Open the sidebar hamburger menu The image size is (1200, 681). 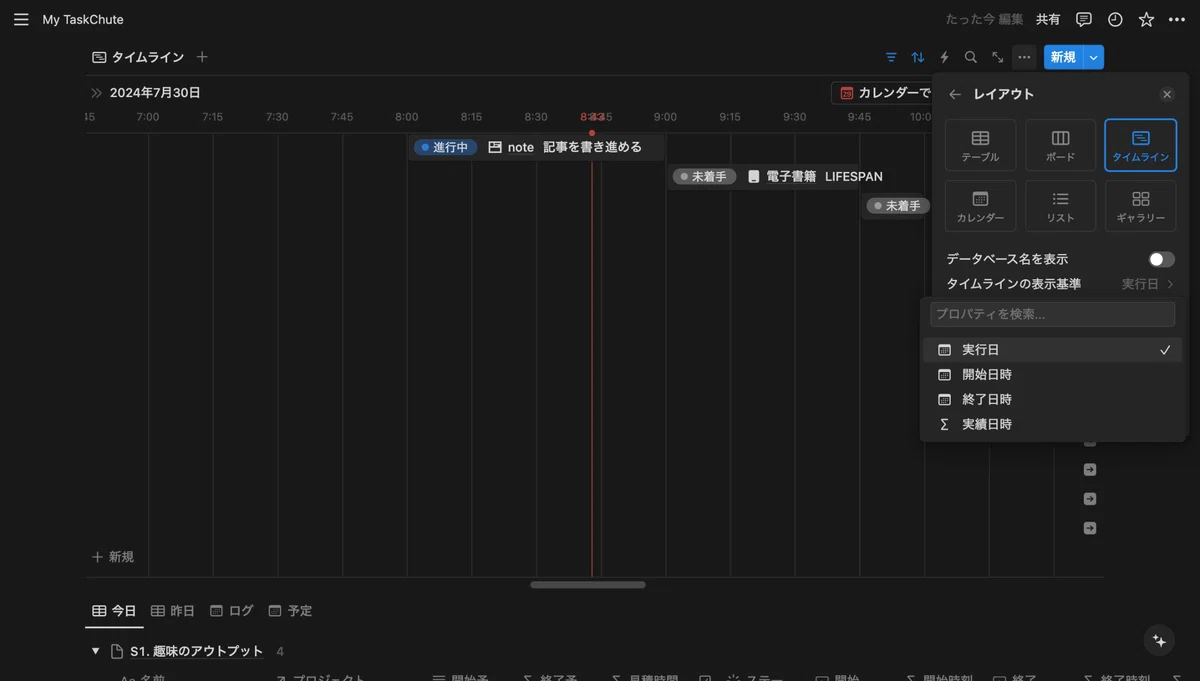(21, 19)
